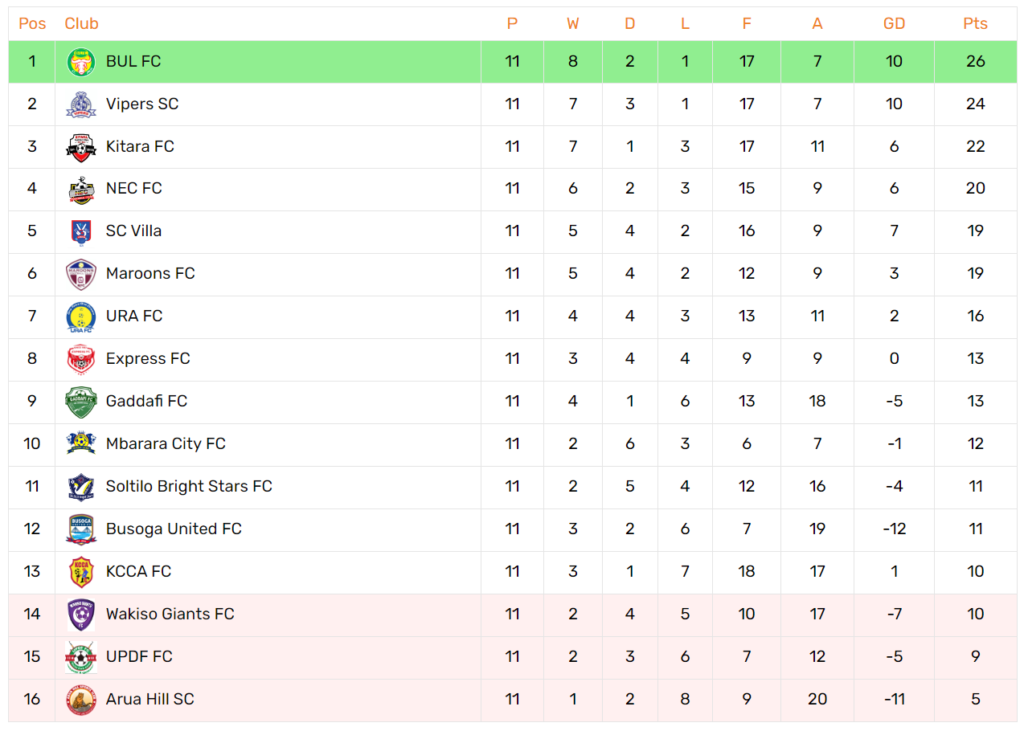Screen dimensions: 1024x731
Task: Click the Pts column header
Action: (975, 24)
